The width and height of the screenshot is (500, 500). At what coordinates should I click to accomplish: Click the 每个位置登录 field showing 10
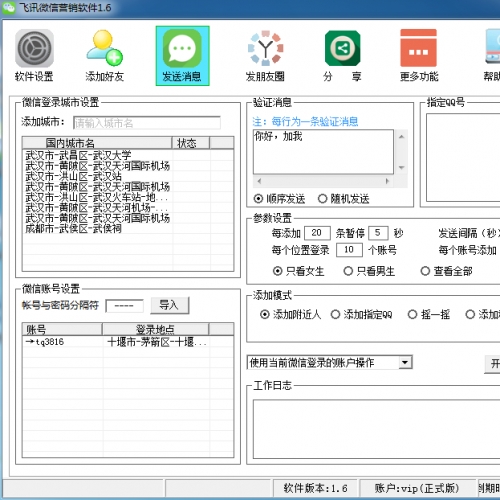(x=349, y=250)
